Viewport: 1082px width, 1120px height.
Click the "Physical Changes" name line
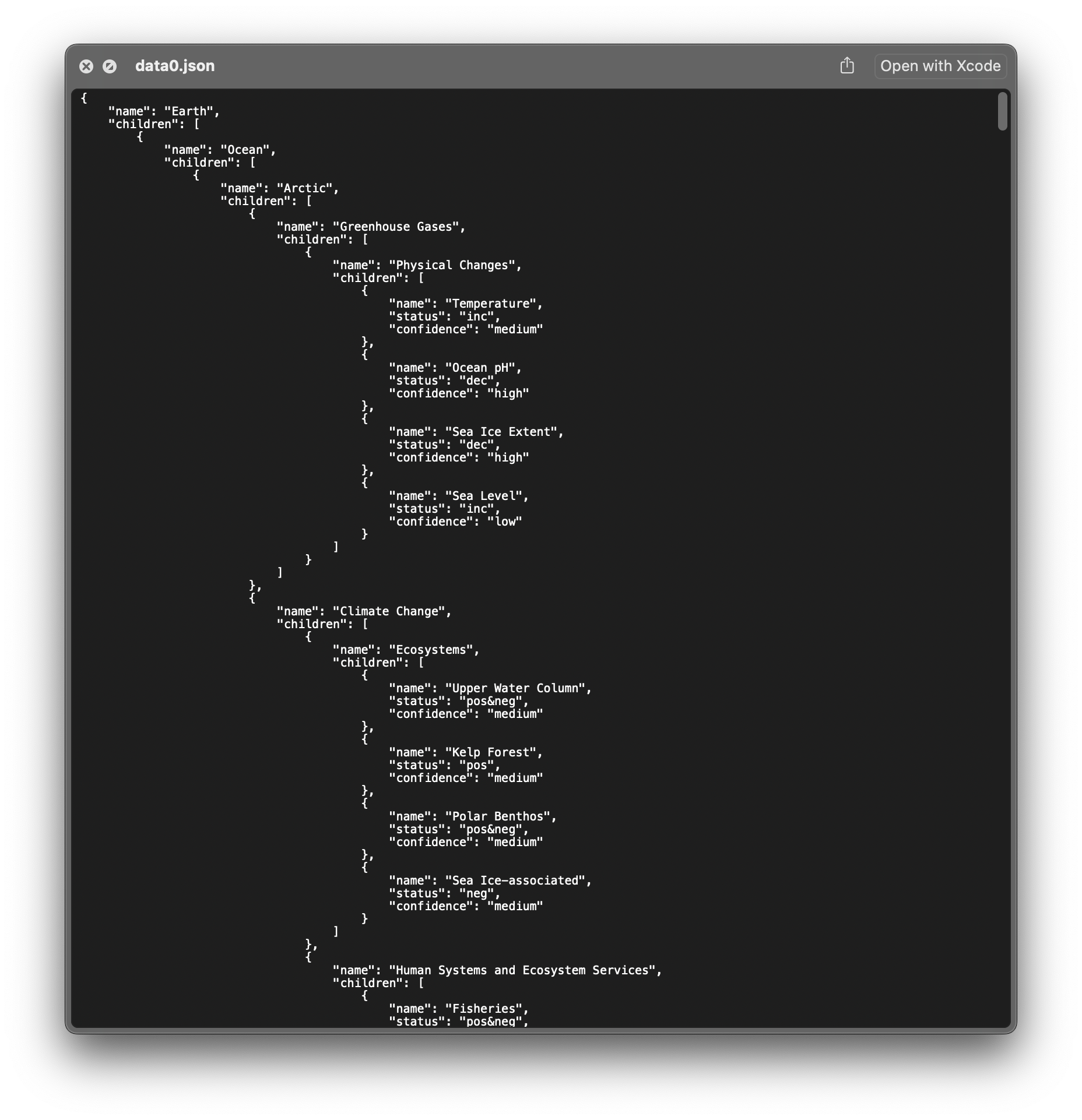(427, 265)
